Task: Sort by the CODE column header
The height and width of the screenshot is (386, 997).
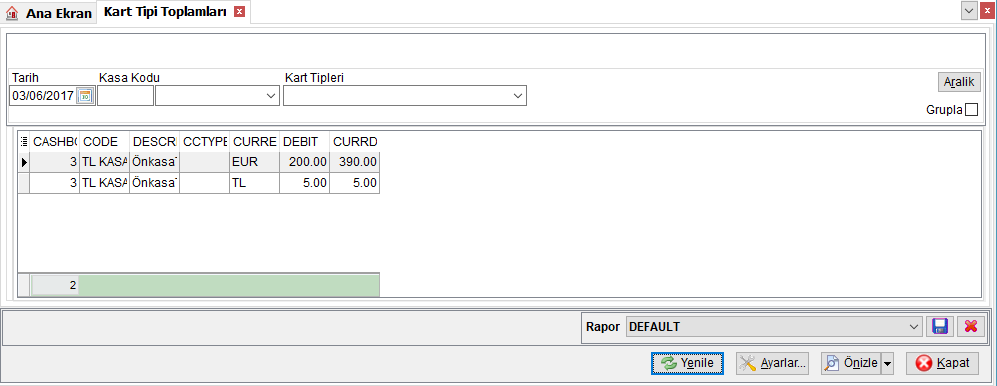Action: coord(104,141)
